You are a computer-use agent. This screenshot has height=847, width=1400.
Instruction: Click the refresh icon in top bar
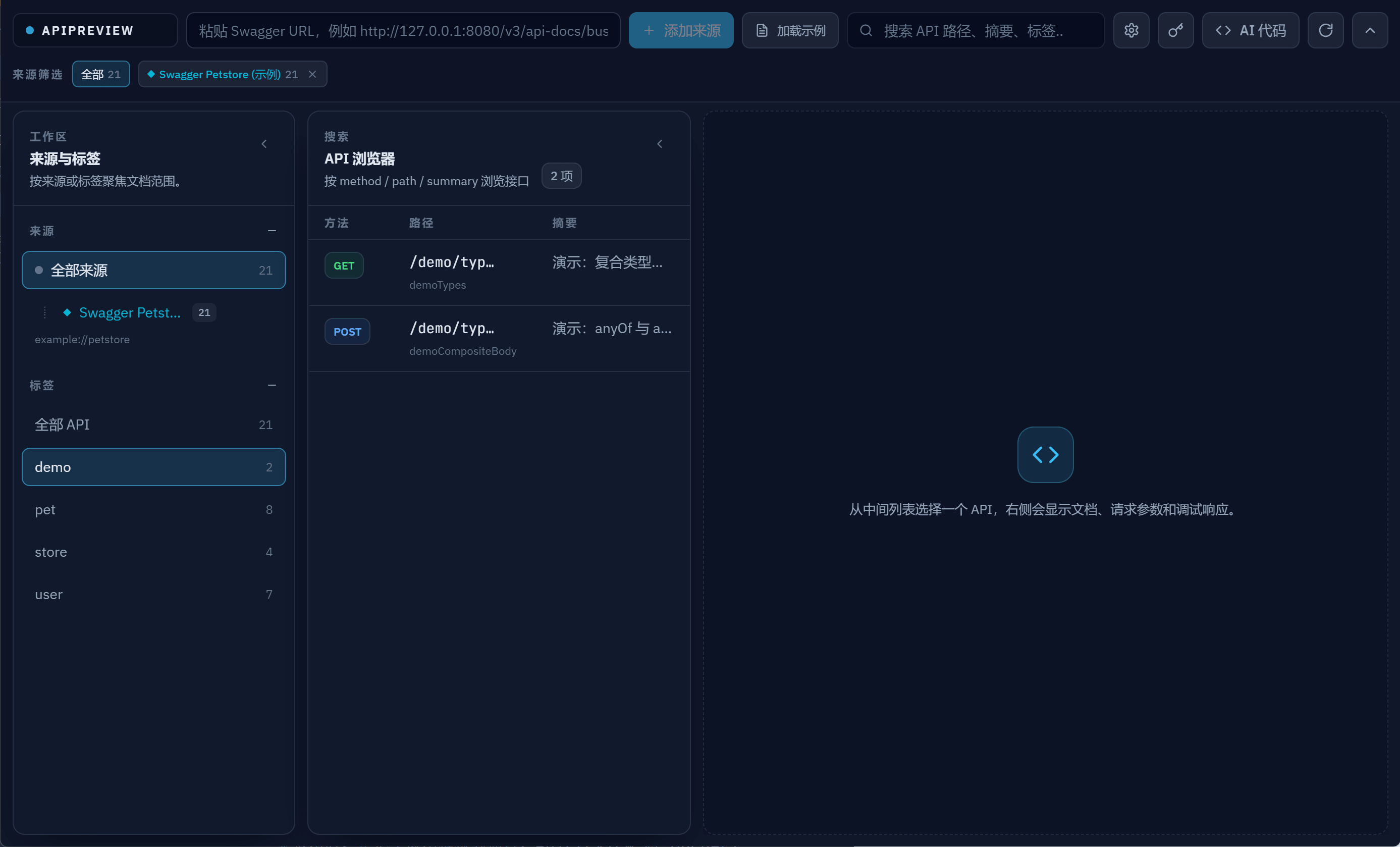pyautogui.click(x=1326, y=30)
